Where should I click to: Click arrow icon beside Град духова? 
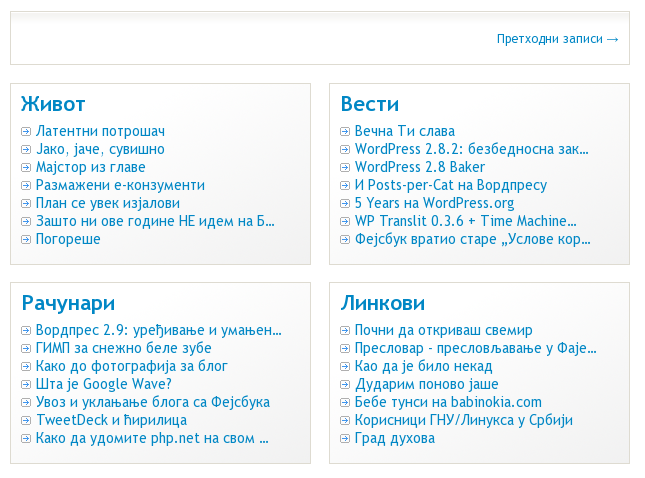pos(345,439)
